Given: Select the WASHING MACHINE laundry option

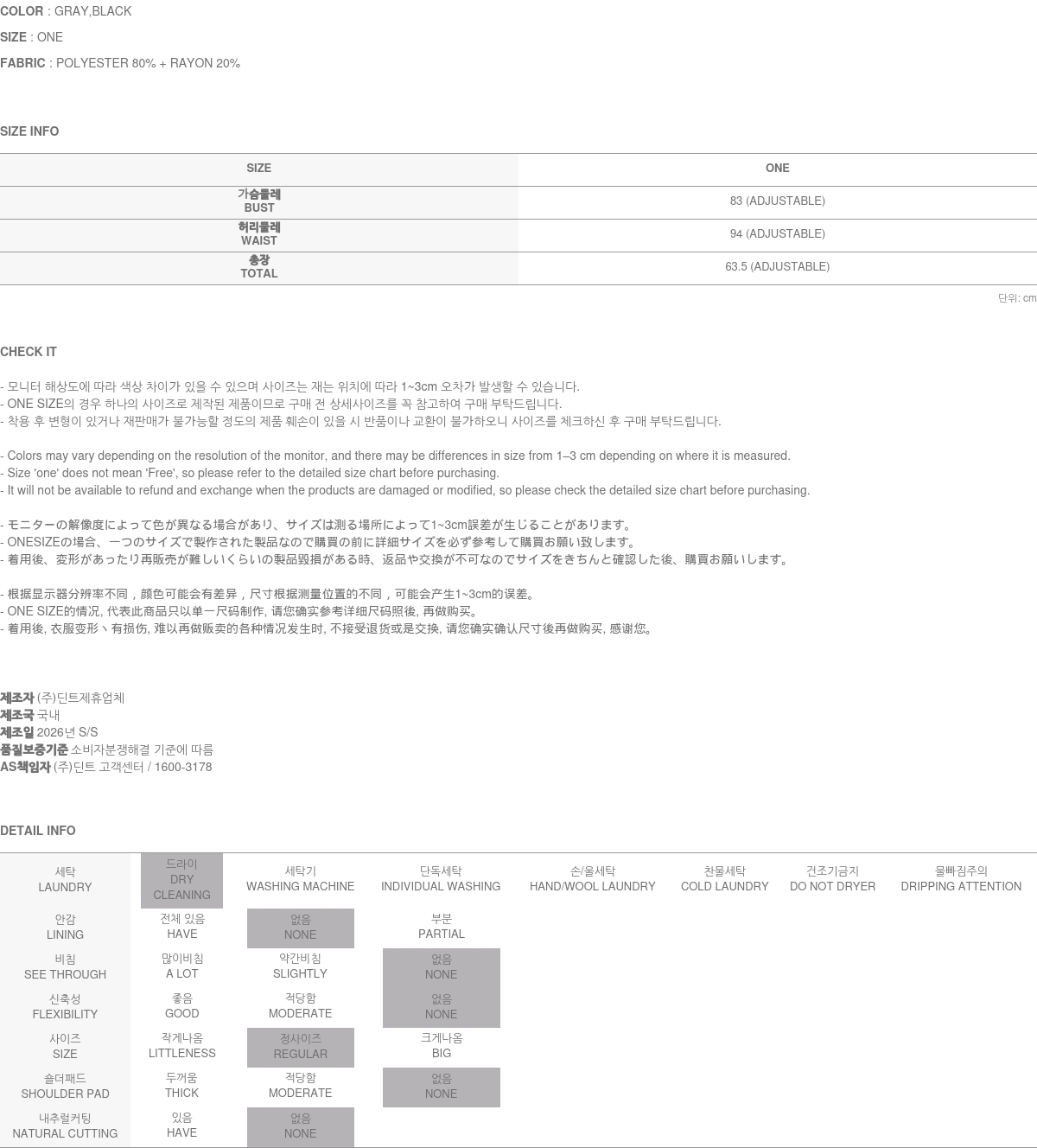Looking at the screenshot, I should click(300, 879).
